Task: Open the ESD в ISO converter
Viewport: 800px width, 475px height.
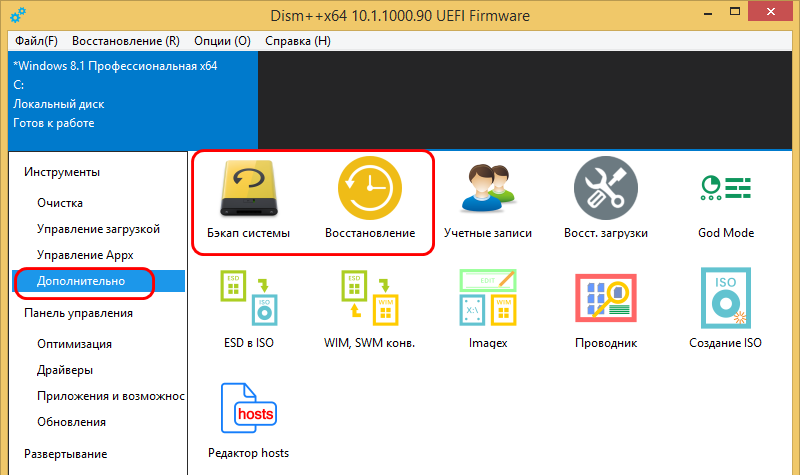Action: (x=248, y=310)
